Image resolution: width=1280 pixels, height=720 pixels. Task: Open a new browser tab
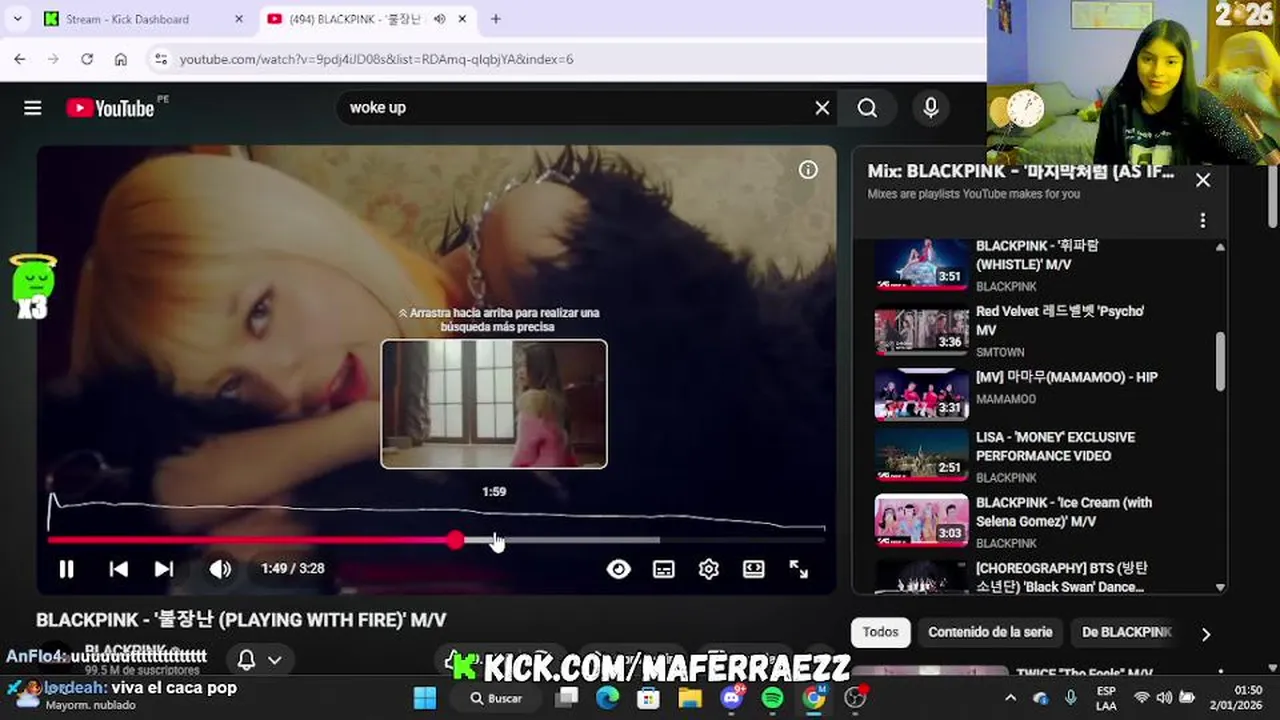[x=495, y=19]
